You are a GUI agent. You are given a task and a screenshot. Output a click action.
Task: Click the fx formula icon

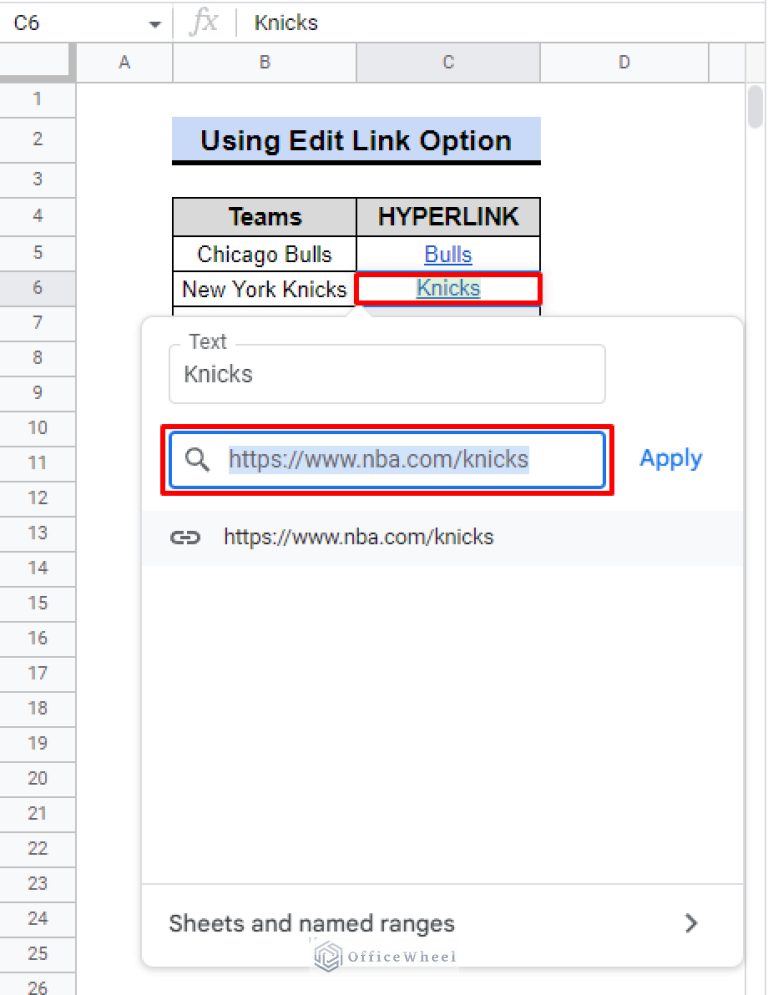204,22
